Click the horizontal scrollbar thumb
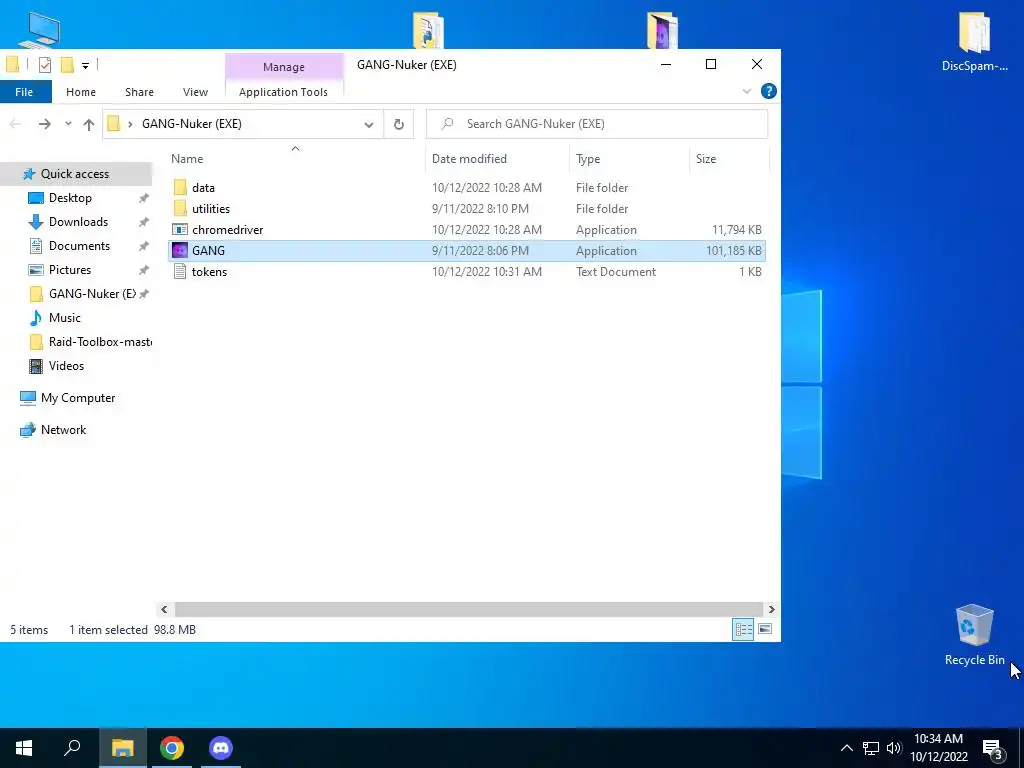The height and width of the screenshot is (768, 1024). 469,609
